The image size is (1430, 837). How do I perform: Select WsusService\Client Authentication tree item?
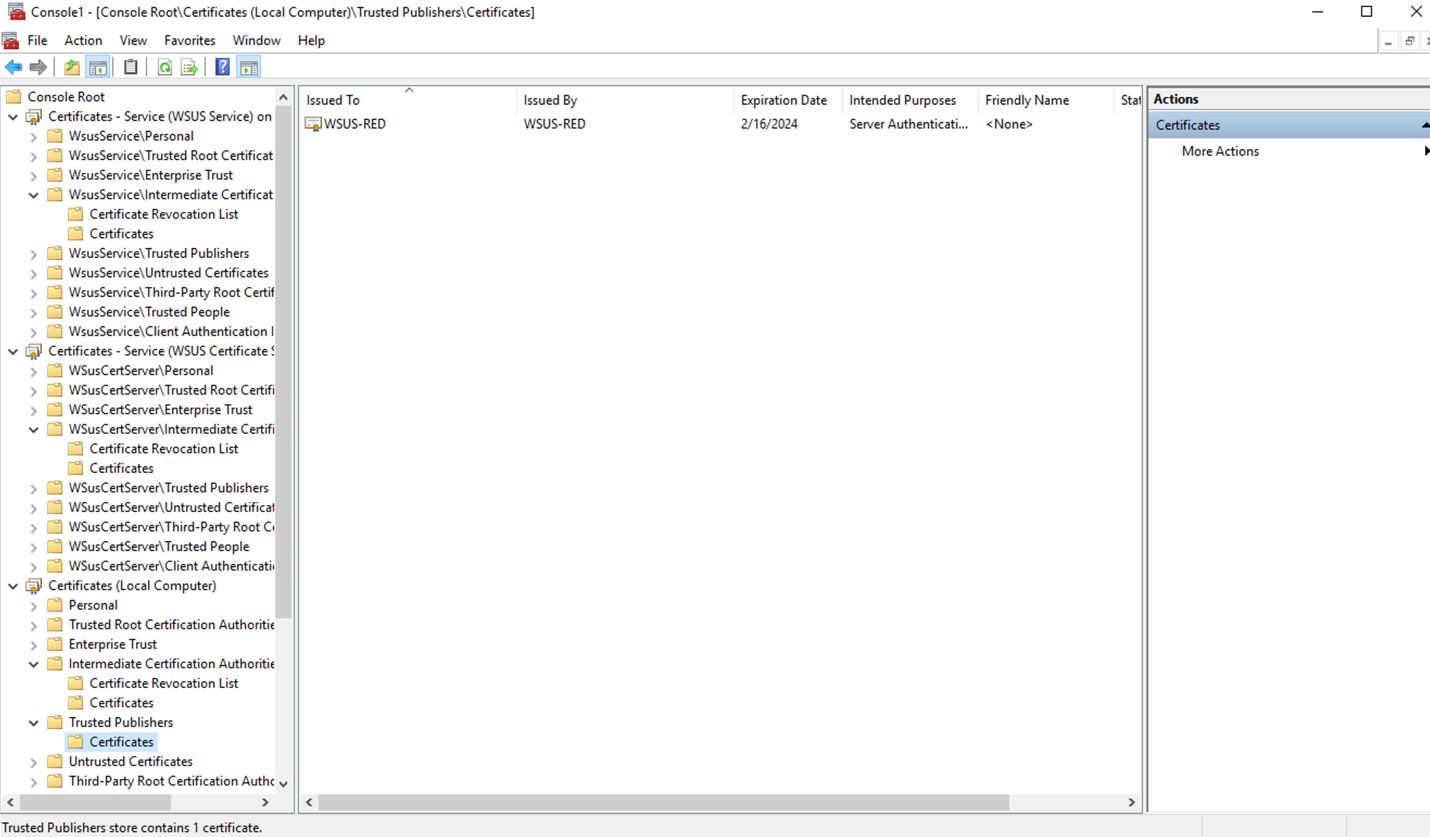[x=171, y=332]
